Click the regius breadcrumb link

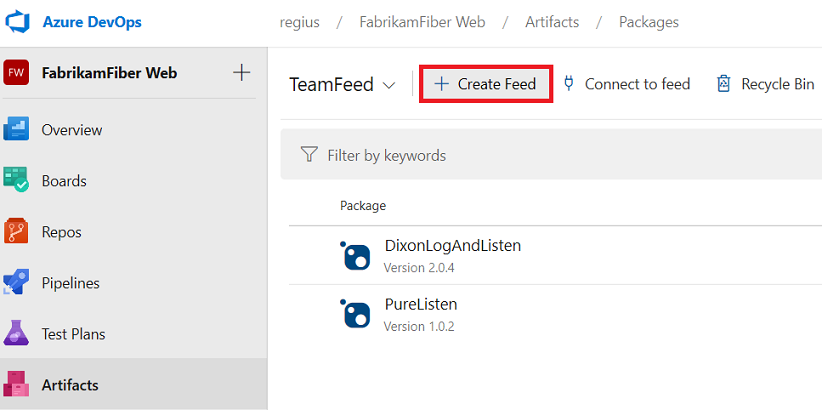click(x=300, y=22)
